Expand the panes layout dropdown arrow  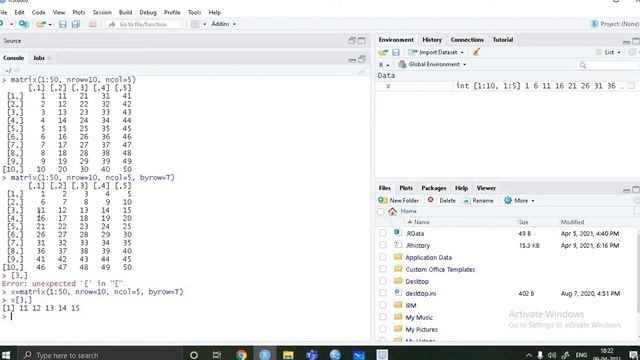pyautogui.click(x=204, y=24)
